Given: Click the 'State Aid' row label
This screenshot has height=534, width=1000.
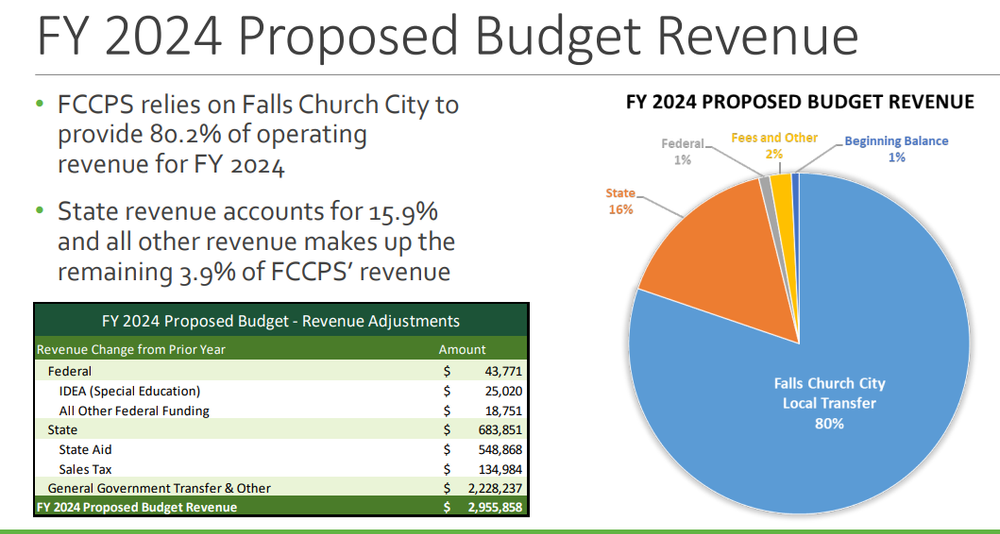Looking at the screenshot, I should (x=85, y=450).
